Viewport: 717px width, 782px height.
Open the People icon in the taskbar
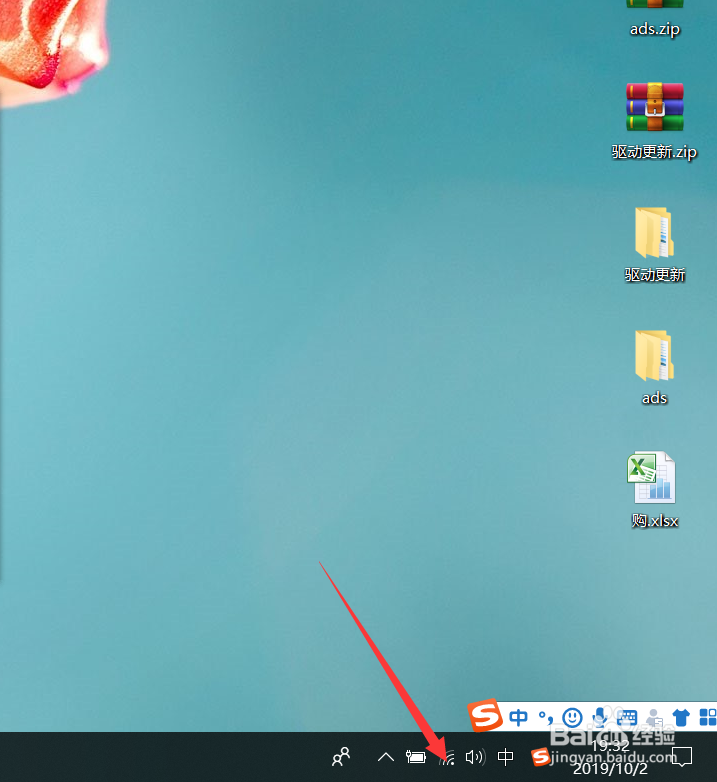click(341, 757)
